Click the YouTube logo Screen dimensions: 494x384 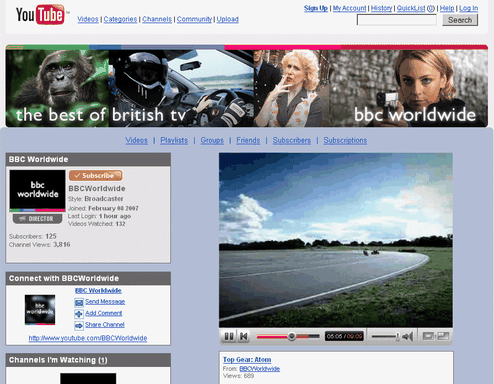(x=40, y=15)
